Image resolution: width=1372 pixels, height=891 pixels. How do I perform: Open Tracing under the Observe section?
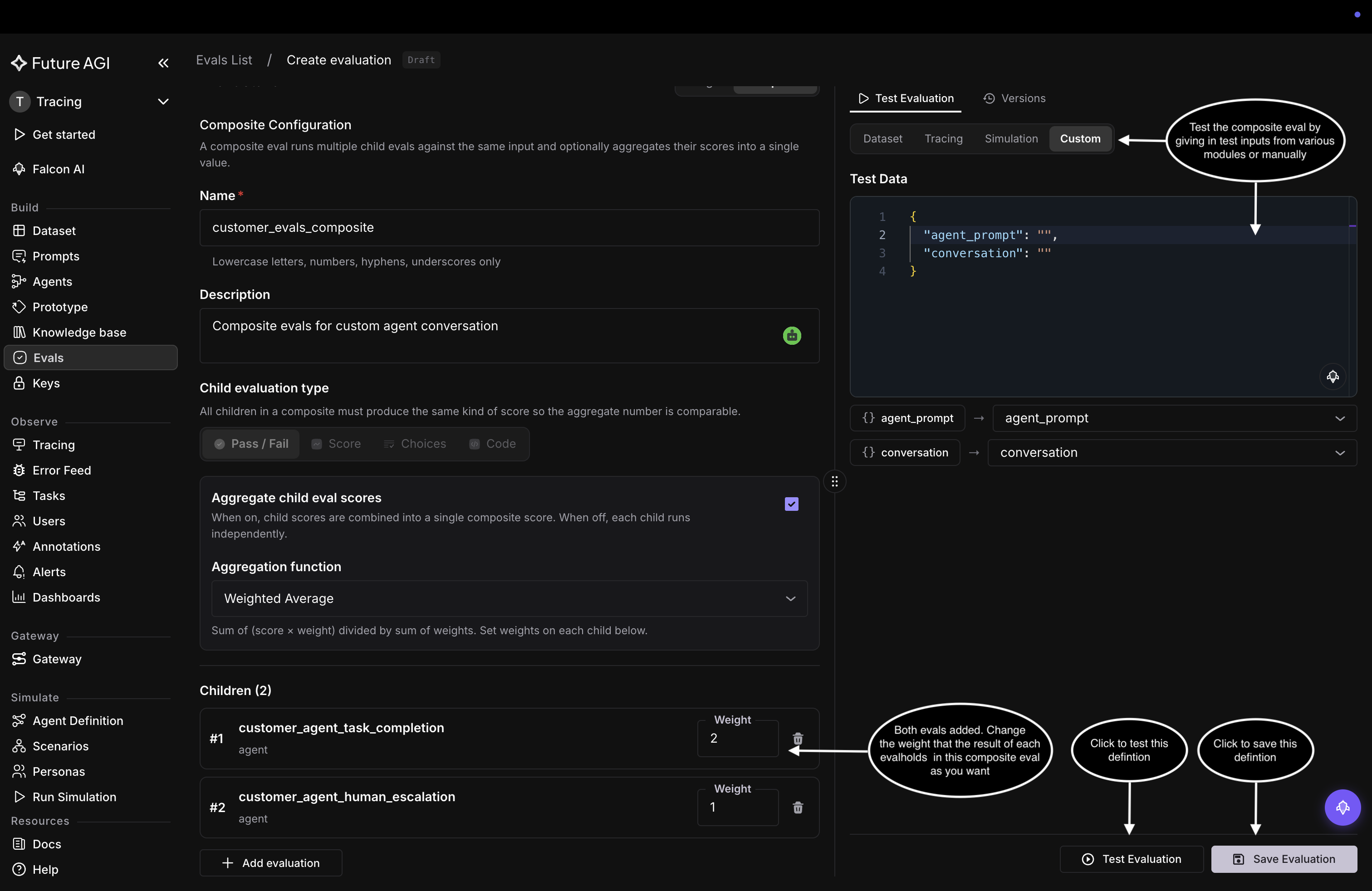[54, 444]
